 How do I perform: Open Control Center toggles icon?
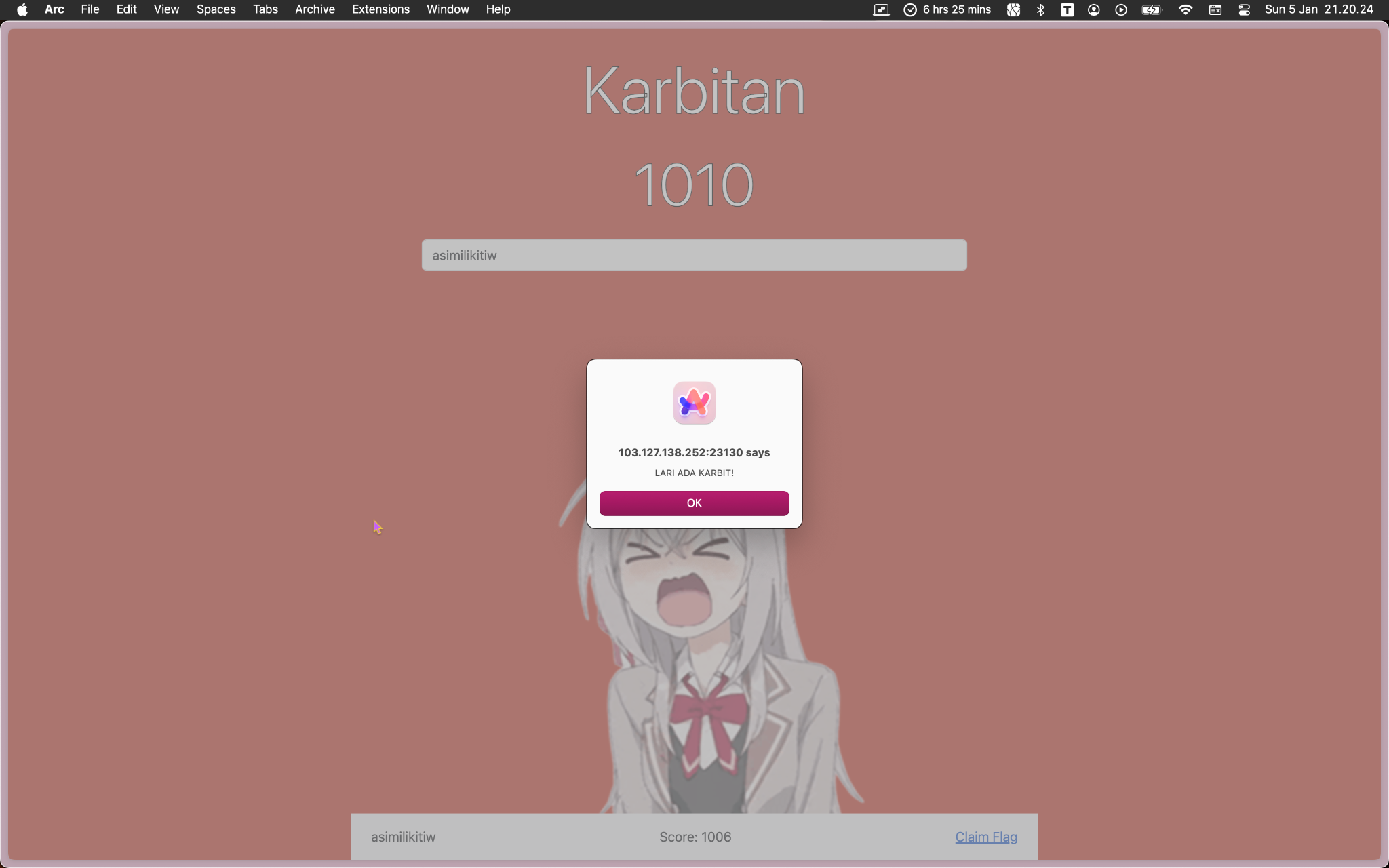(1244, 9)
